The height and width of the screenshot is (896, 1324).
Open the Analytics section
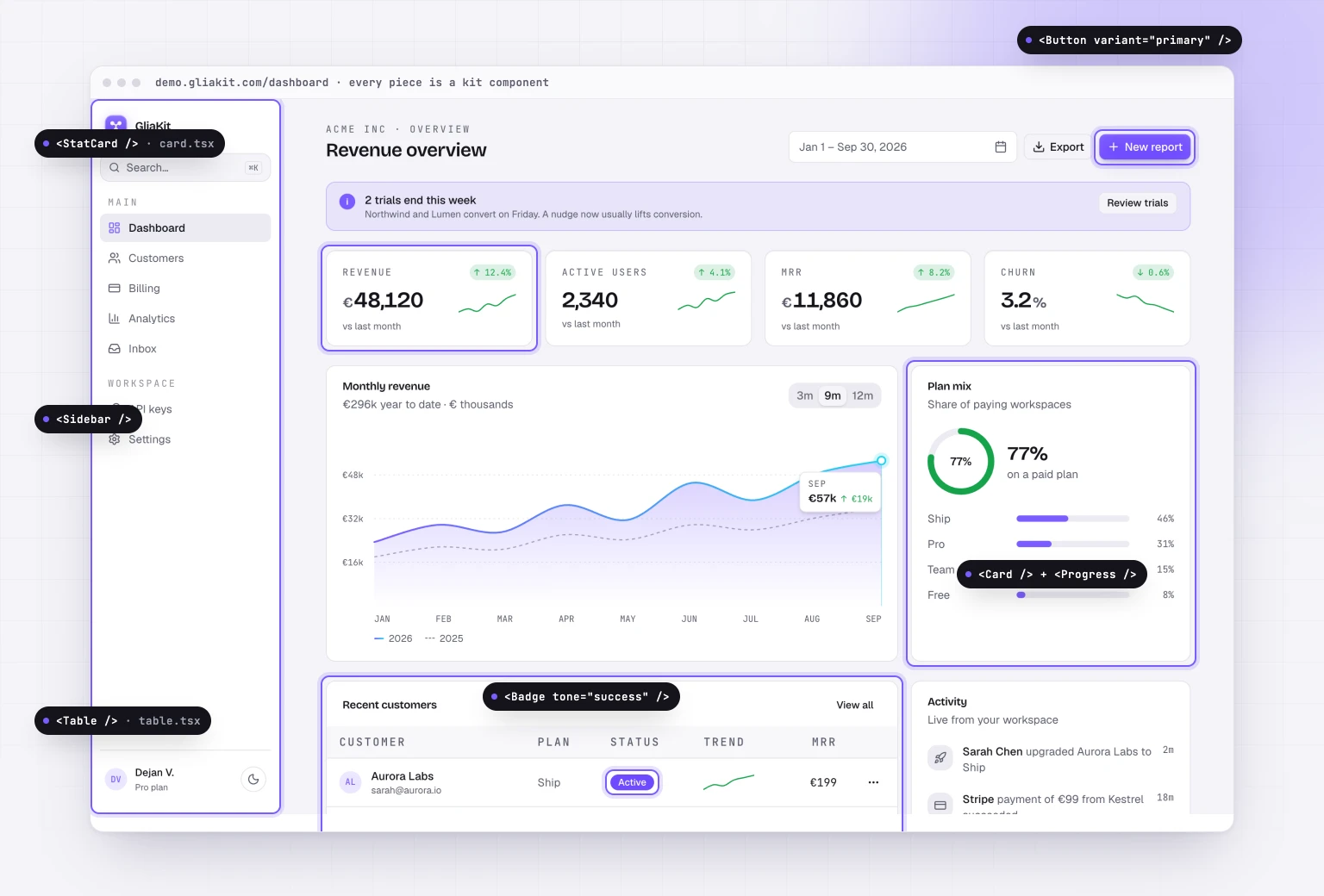(x=185, y=319)
